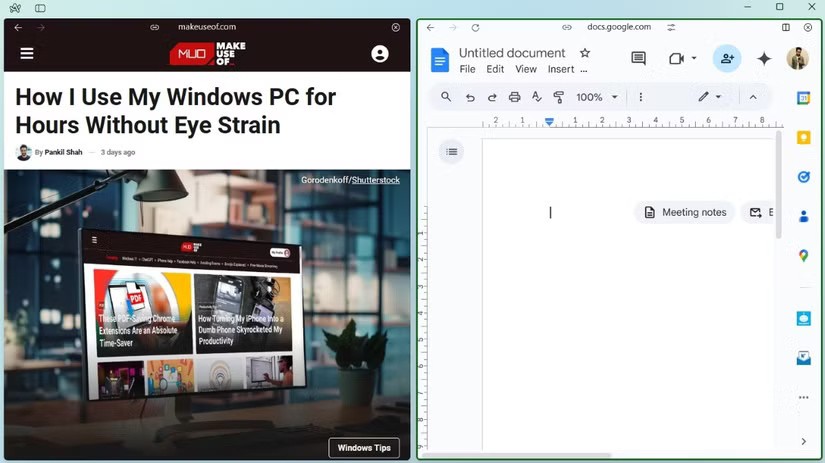Expand the video call options arrow

point(694,59)
